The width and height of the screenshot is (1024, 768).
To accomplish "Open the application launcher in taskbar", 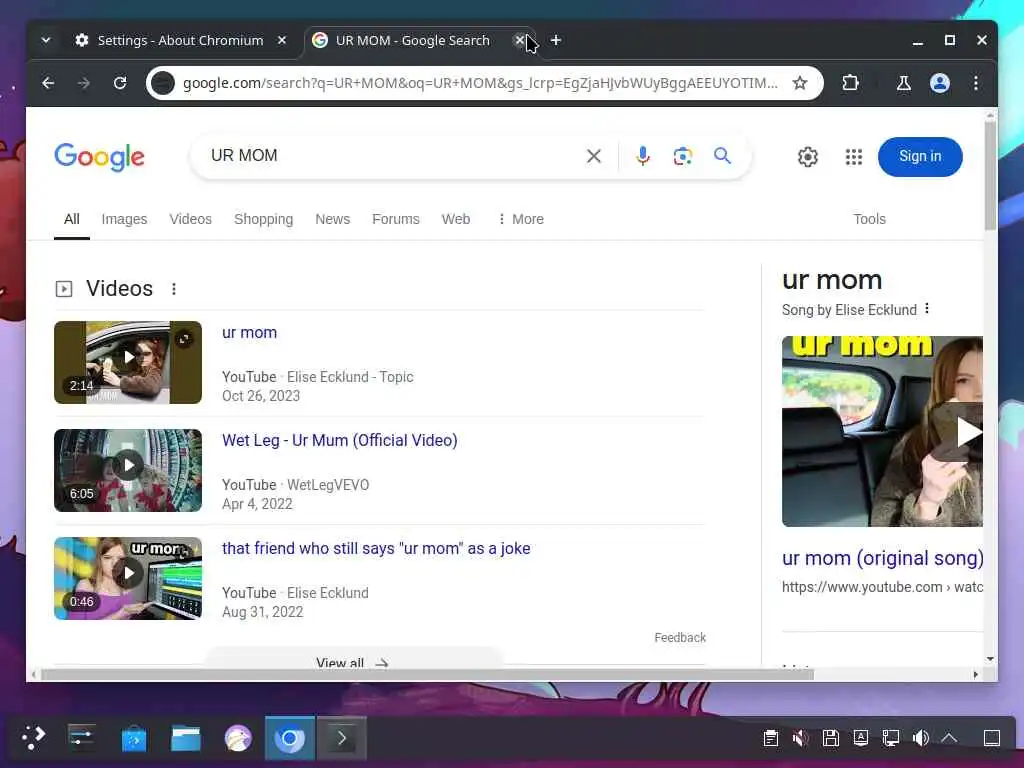I will (x=33, y=738).
